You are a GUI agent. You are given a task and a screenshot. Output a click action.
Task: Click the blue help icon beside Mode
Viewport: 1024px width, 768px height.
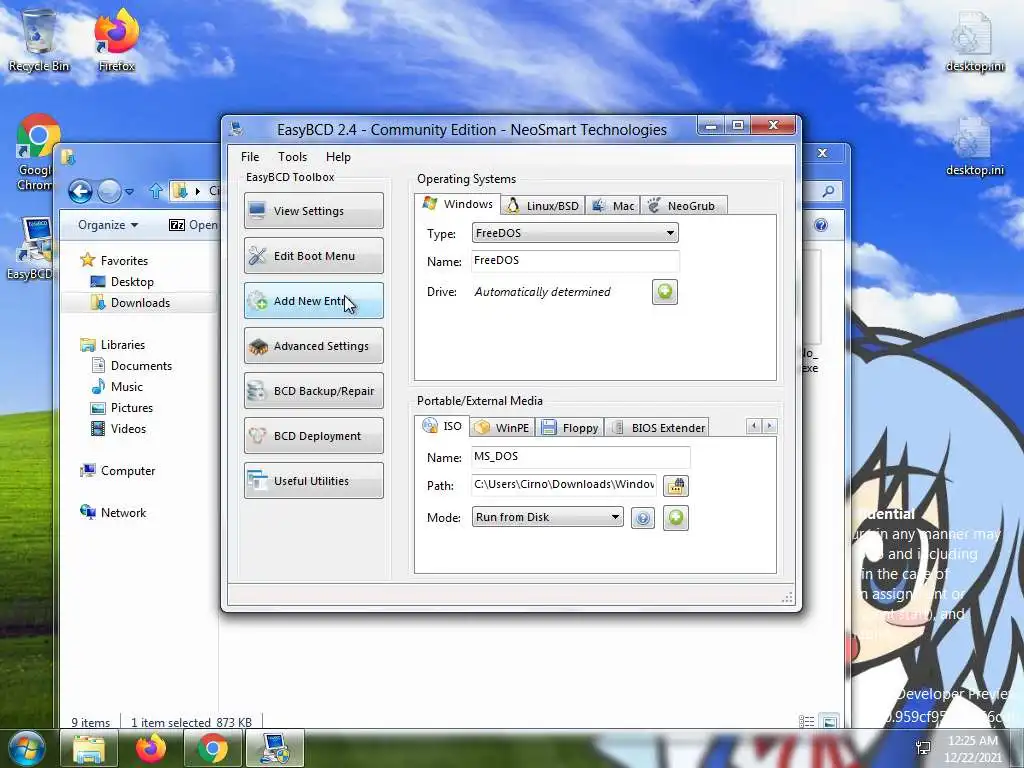[x=643, y=519]
